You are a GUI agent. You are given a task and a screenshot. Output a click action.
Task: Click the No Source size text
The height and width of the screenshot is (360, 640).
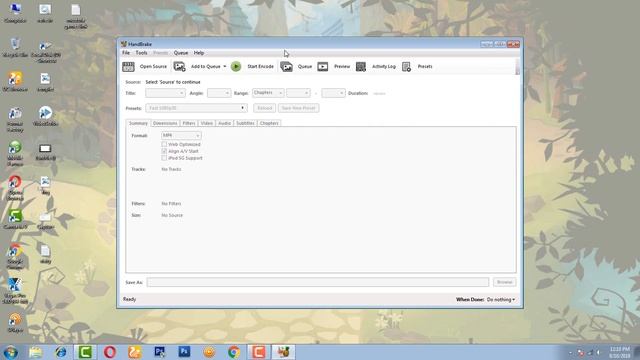(x=172, y=215)
